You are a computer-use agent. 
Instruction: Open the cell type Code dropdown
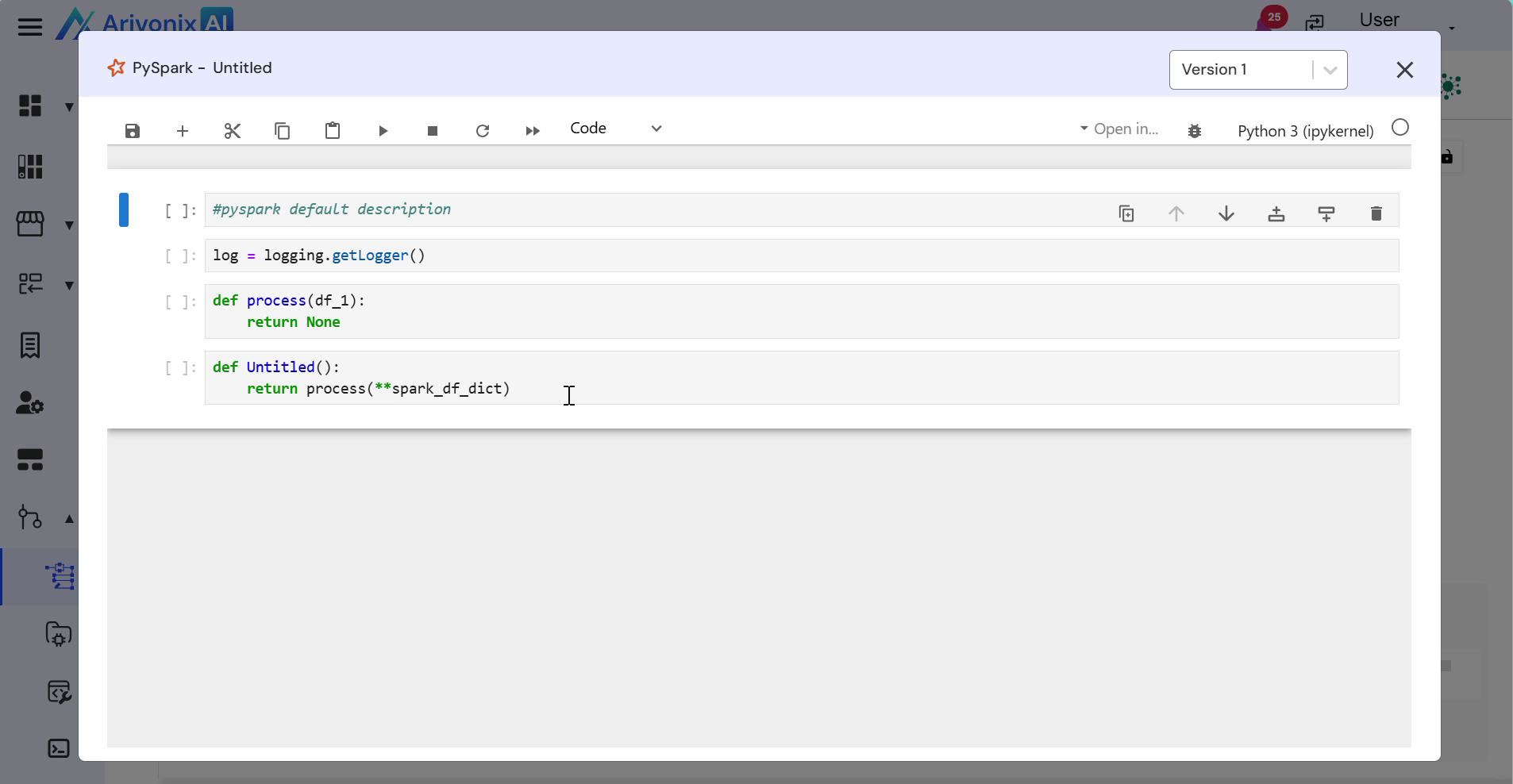(616, 129)
